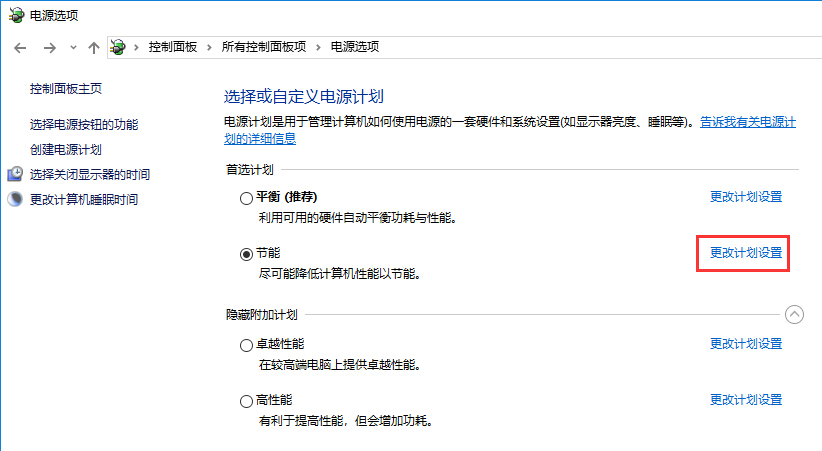Screen dimensions: 822x451
Task: Click the text 有利于提高性能，但会增加功耗
Action: (346, 421)
